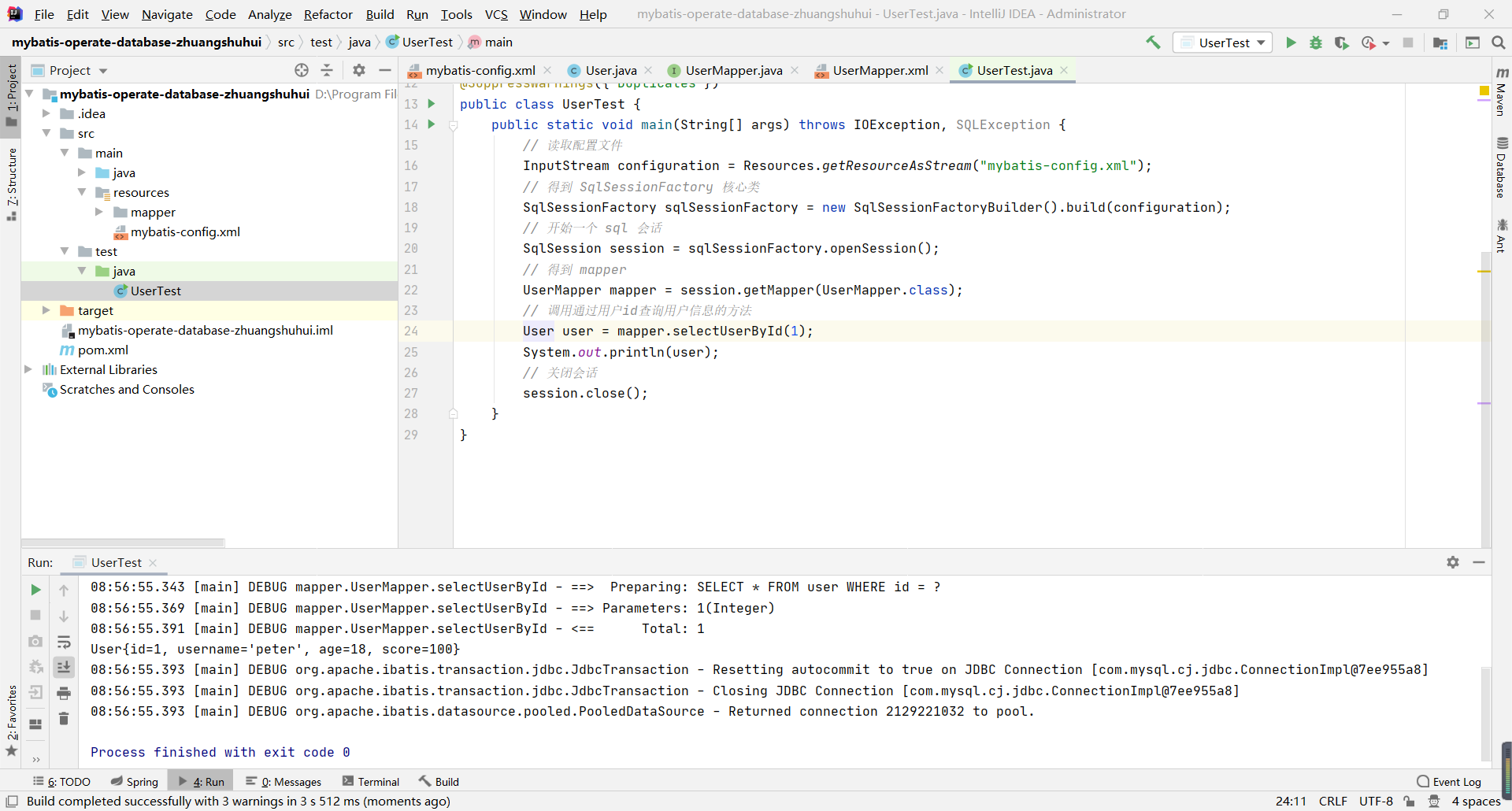Open the UserTest run configuration dropdown
Screen dimensions: 1512x811
click(x=1223, y=43)
